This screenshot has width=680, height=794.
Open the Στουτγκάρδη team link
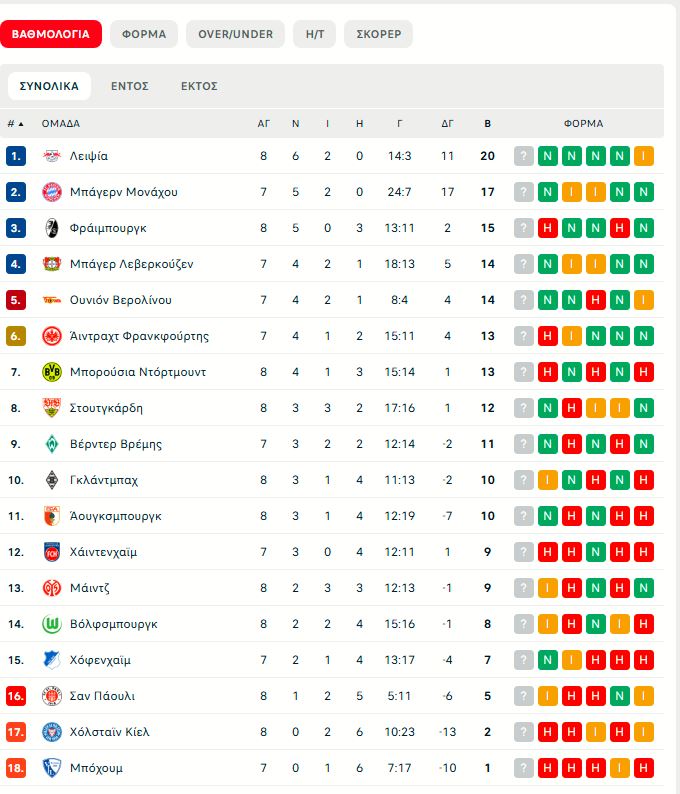[x=106, y=408]
